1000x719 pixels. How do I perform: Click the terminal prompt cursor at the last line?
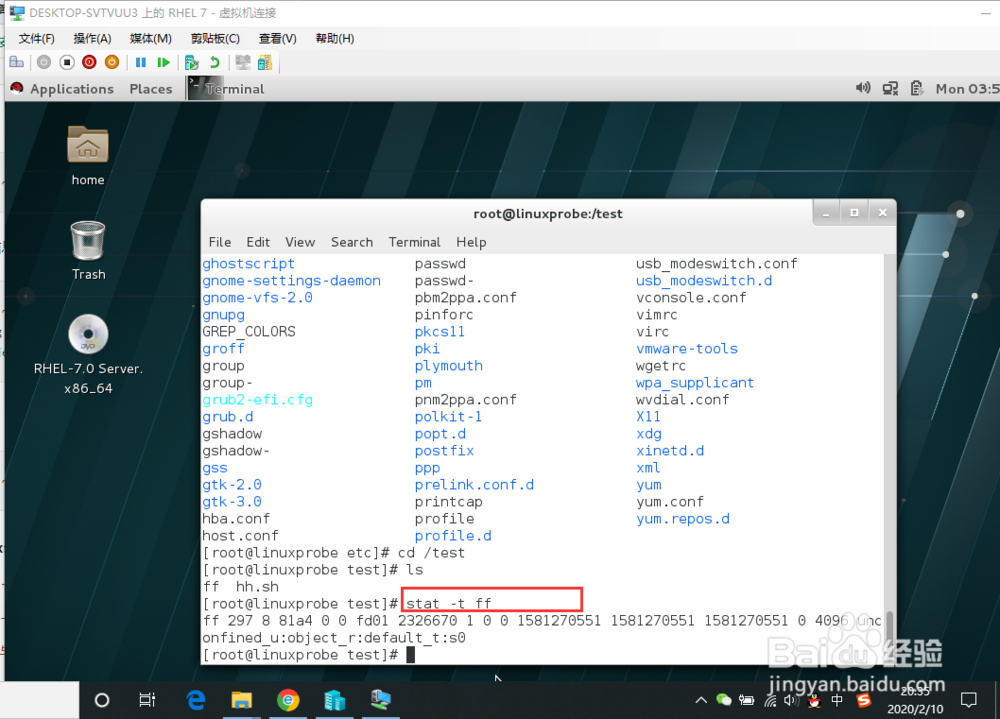coord(411,655)
